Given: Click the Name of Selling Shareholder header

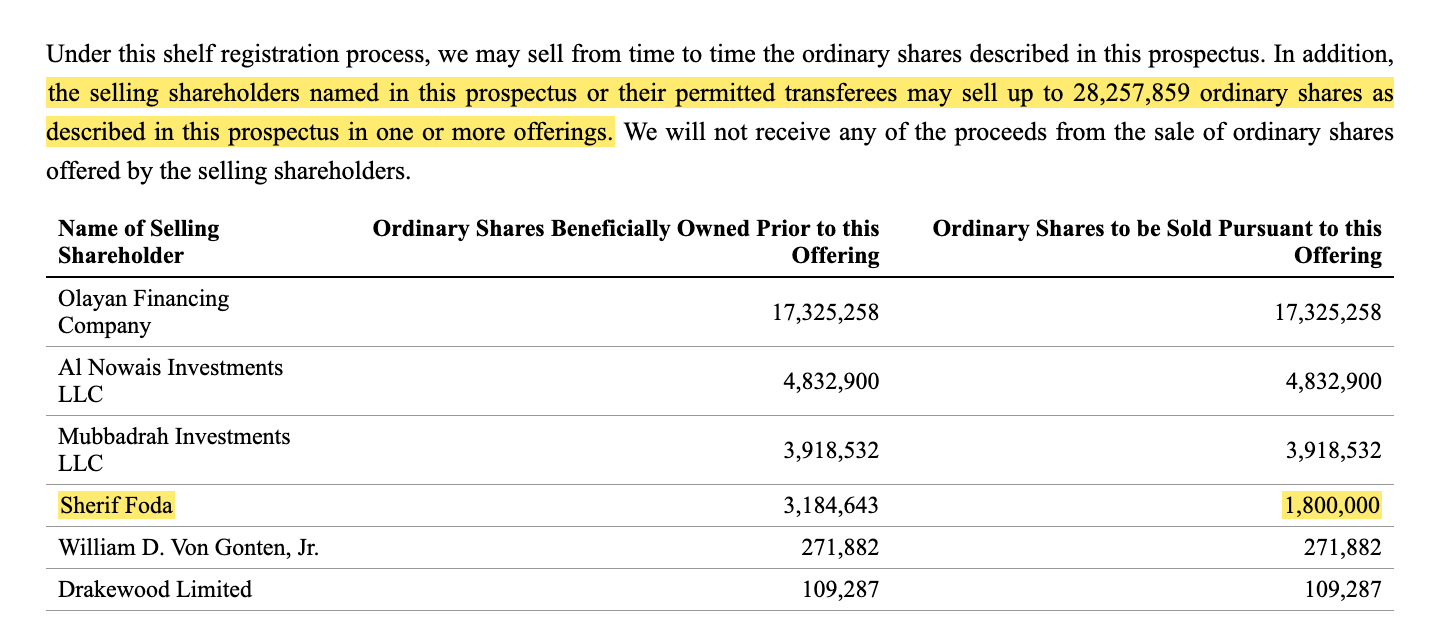Looking at the screenshot, I should [x=139, y=241].
